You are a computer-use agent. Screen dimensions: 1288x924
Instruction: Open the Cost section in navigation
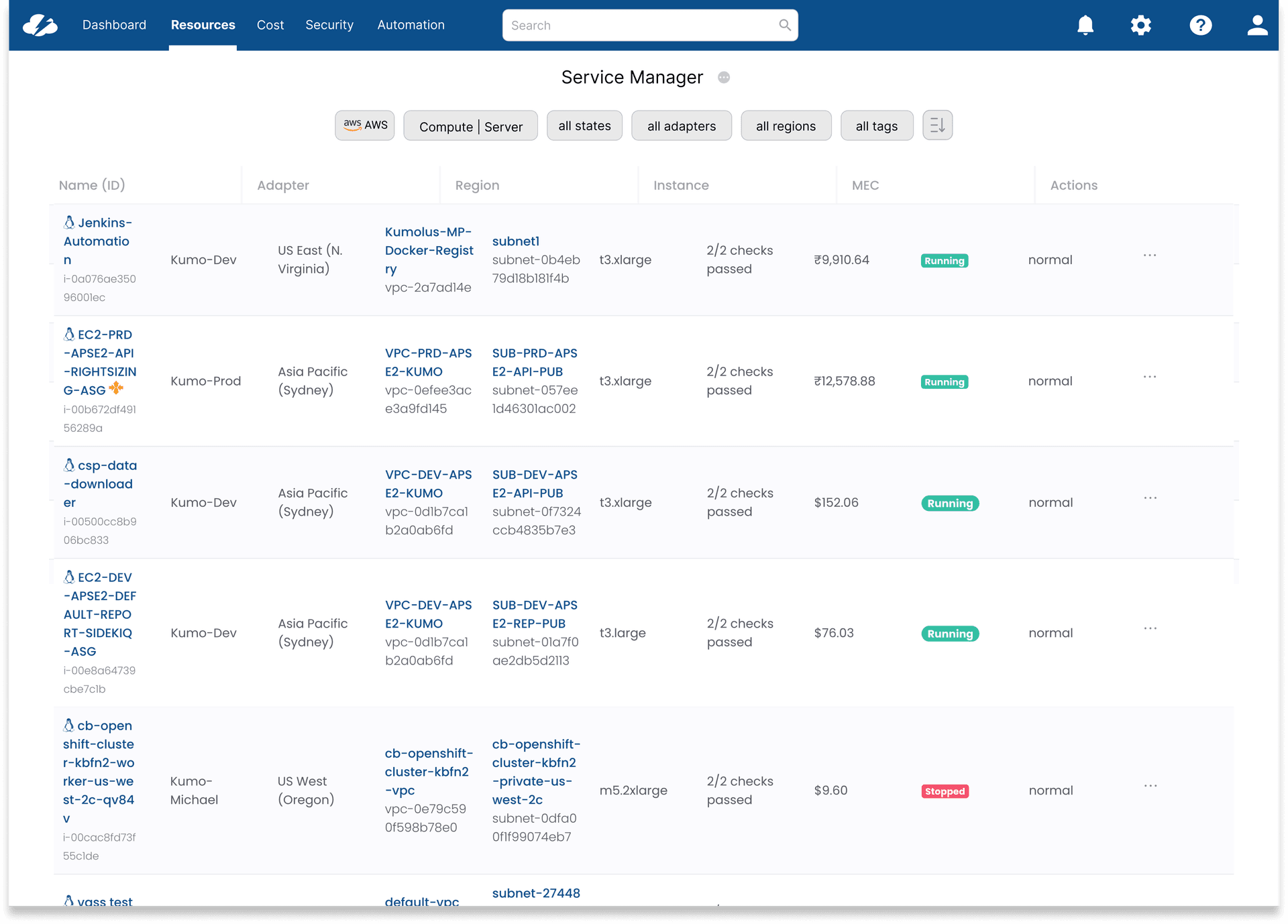point(270,25)
